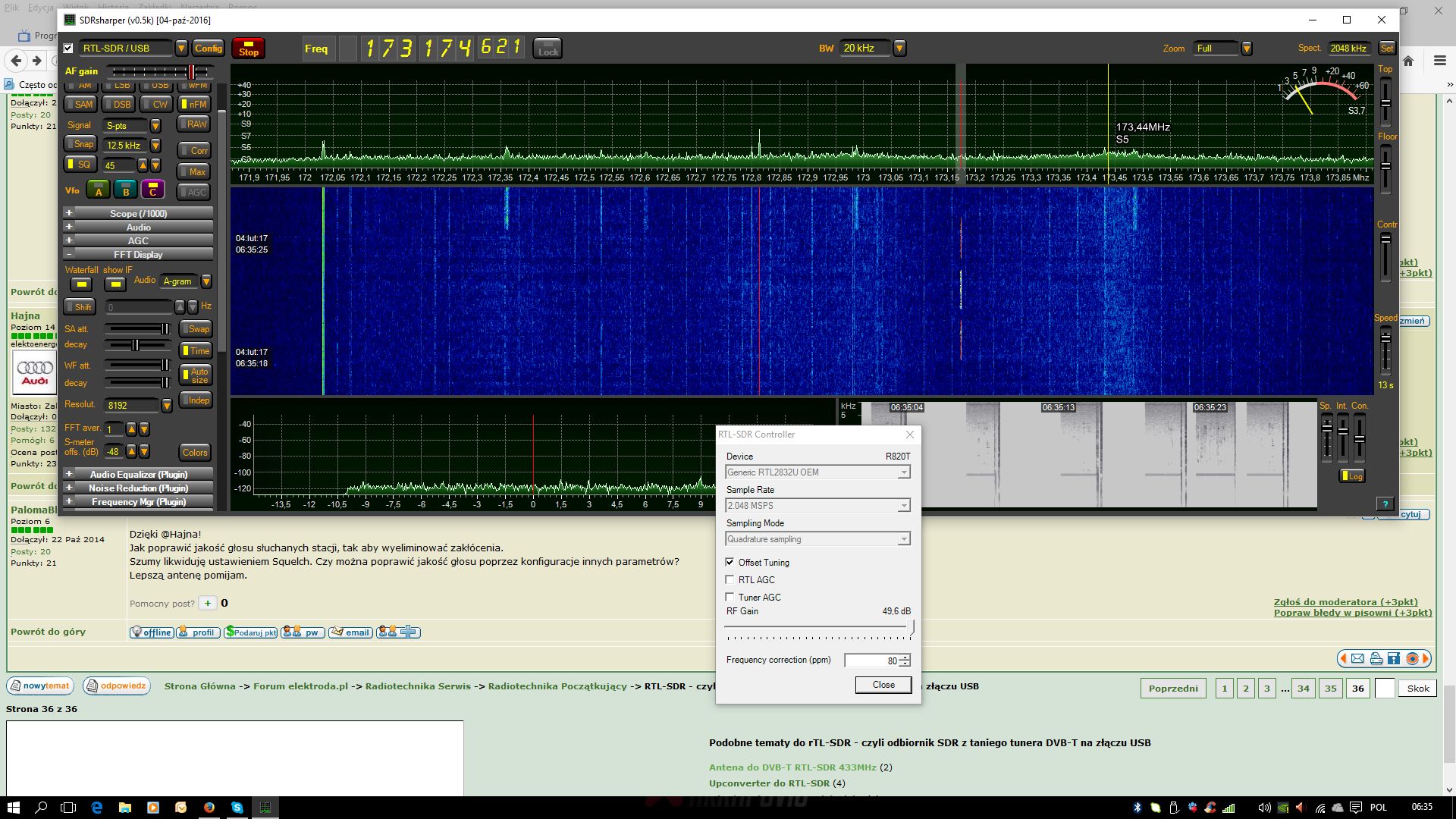Expand the Audio Equalizer (Plugin) section

[x=138, y=475]
